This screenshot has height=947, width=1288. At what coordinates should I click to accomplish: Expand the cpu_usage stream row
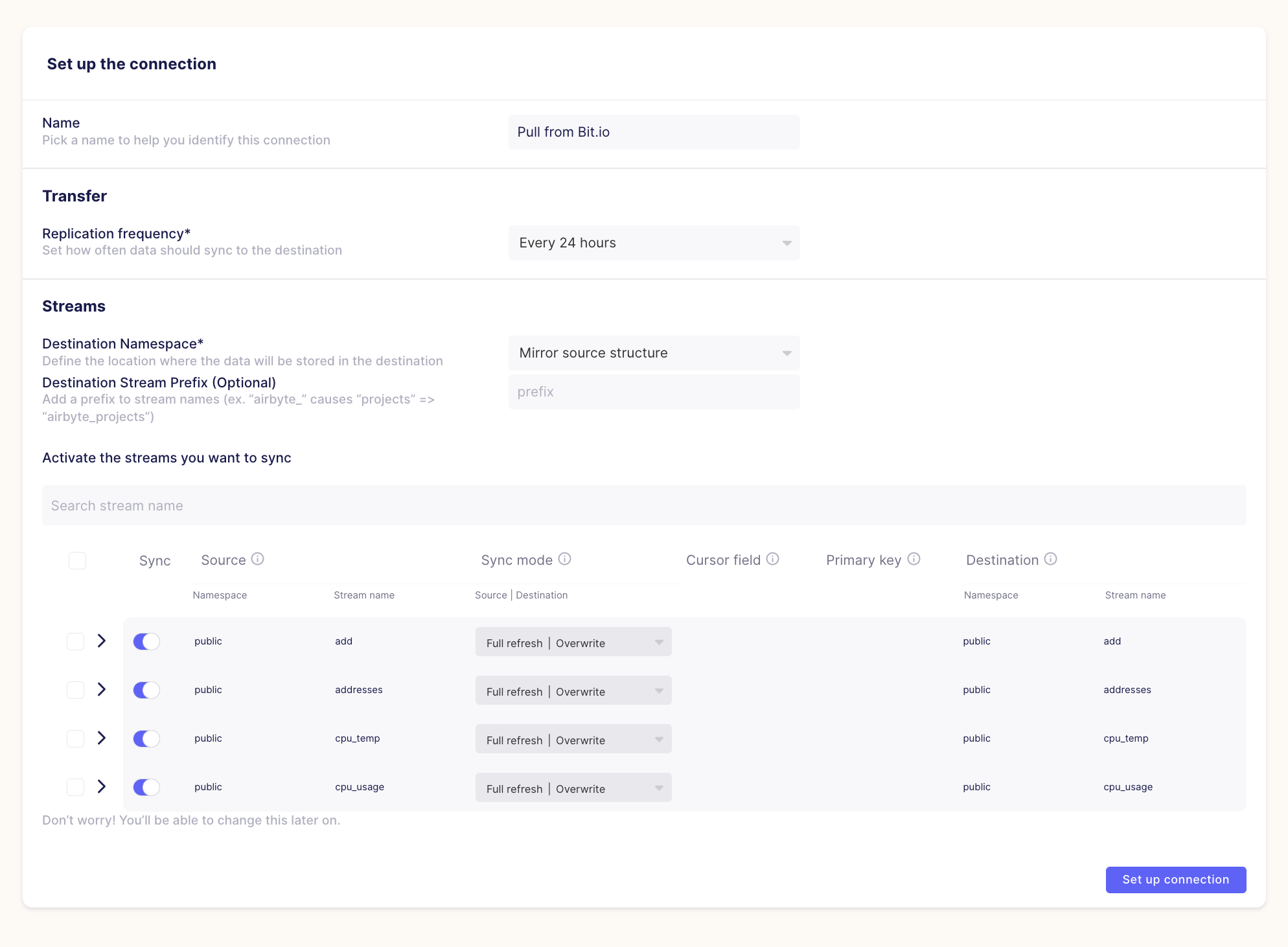(x=102, y=787)
